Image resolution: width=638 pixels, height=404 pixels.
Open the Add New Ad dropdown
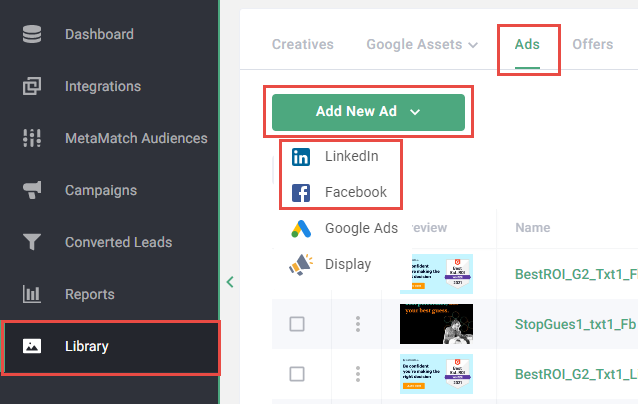point(368,112)
